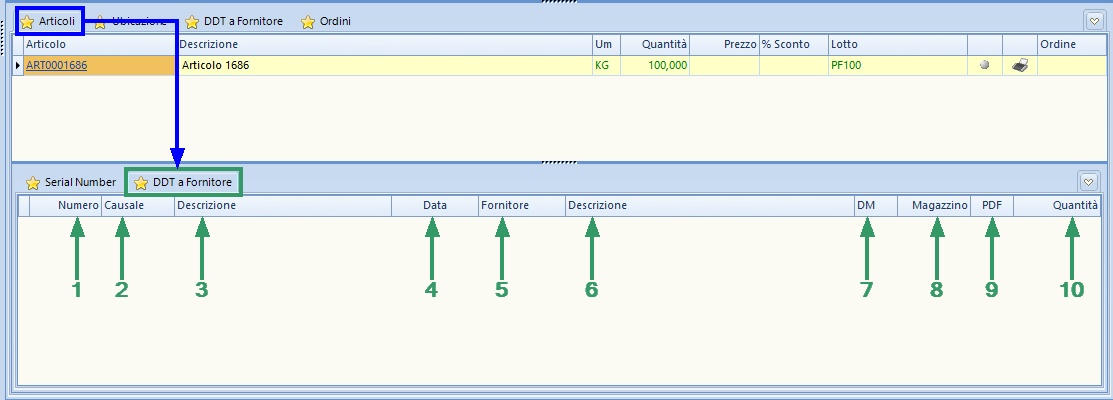The image size is (1113, 400).
Task: Click the 100,000 quantity cell
Action: click(654, 66)
